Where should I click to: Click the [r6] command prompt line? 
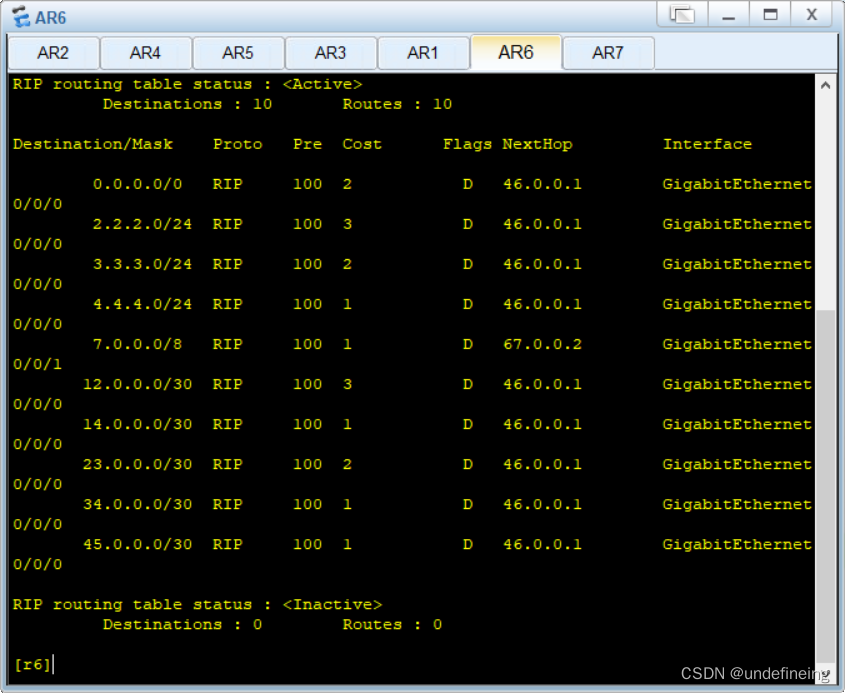click(33, 664)
